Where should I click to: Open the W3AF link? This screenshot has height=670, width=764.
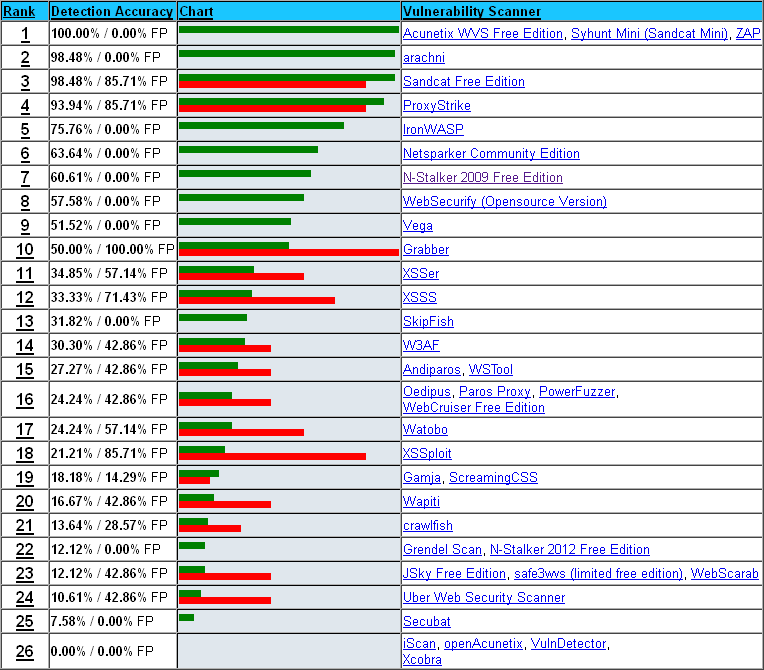click(421, 345)
